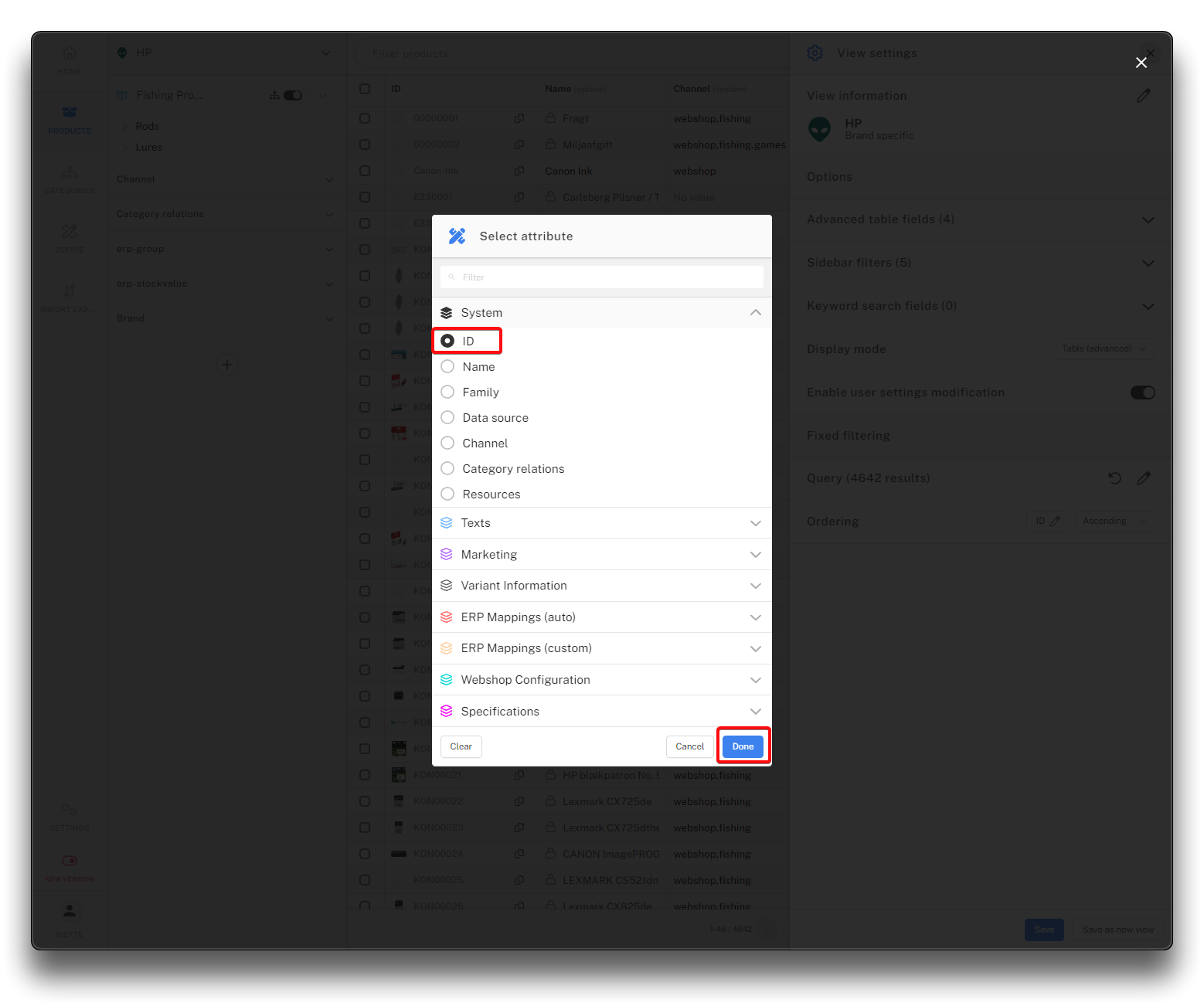Click the ERP Mappings (auto) layers icon

[x=447, y=617]
